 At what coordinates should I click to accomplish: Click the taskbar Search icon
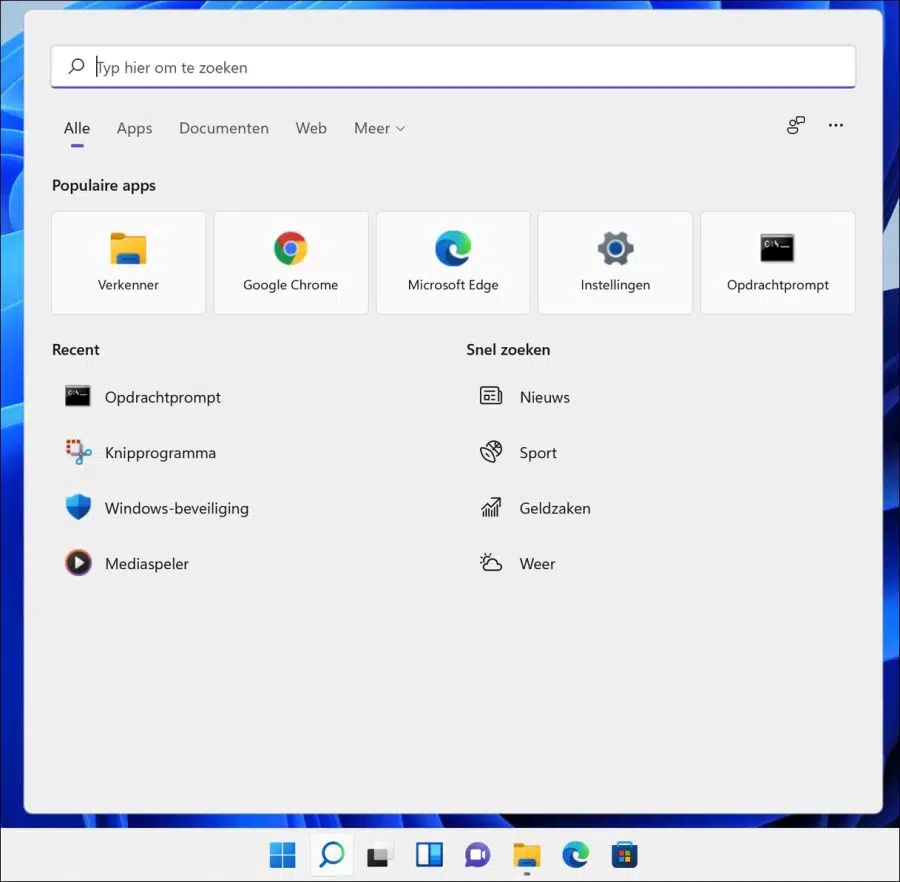(332, 855)
